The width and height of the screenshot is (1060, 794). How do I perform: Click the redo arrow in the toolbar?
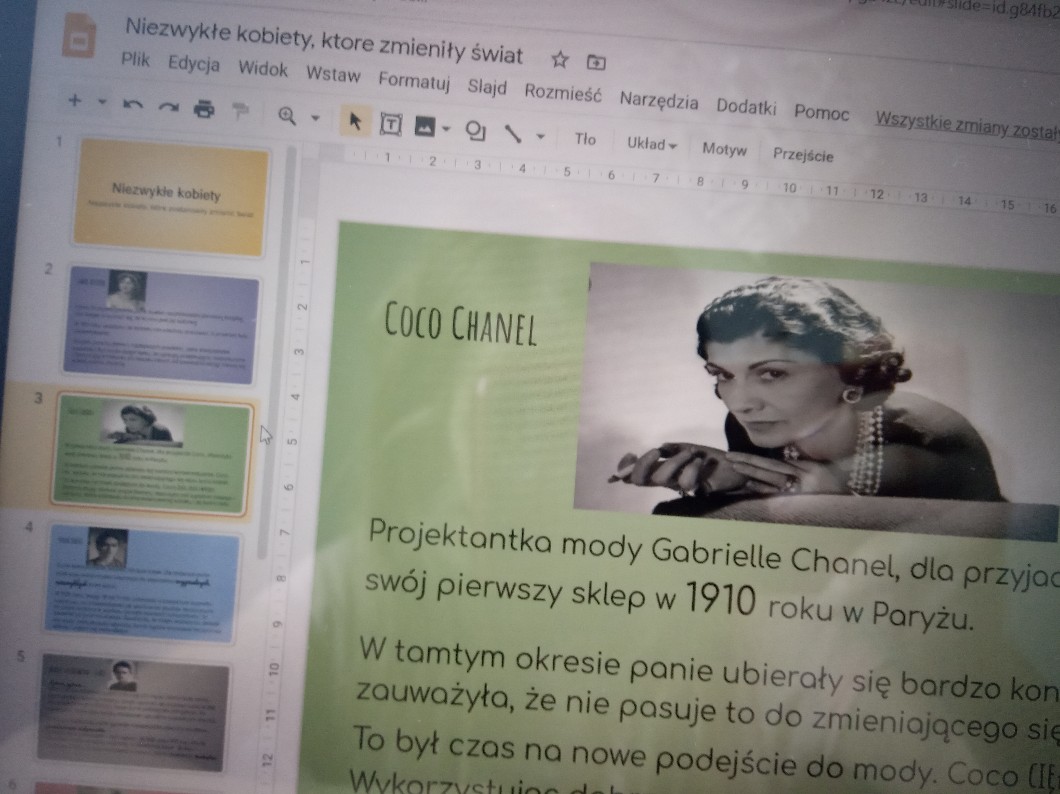click(x=167, y=107)
